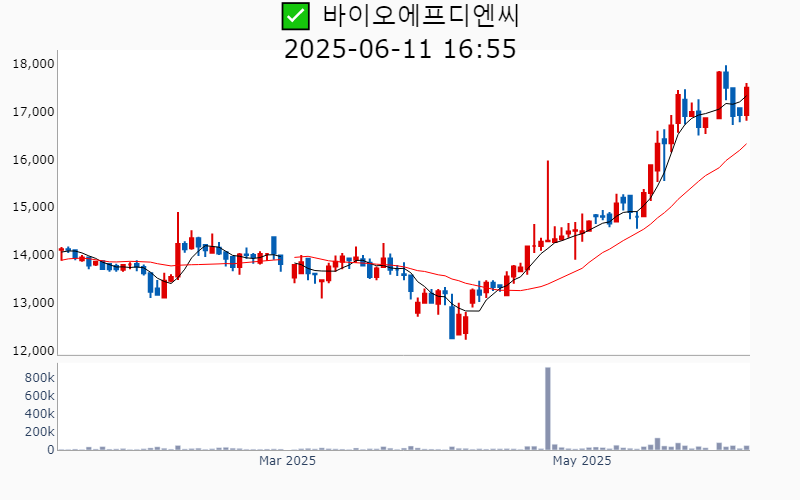Click the final red candlestick at the right edge
800x500 pixels.
click(746, 102)
